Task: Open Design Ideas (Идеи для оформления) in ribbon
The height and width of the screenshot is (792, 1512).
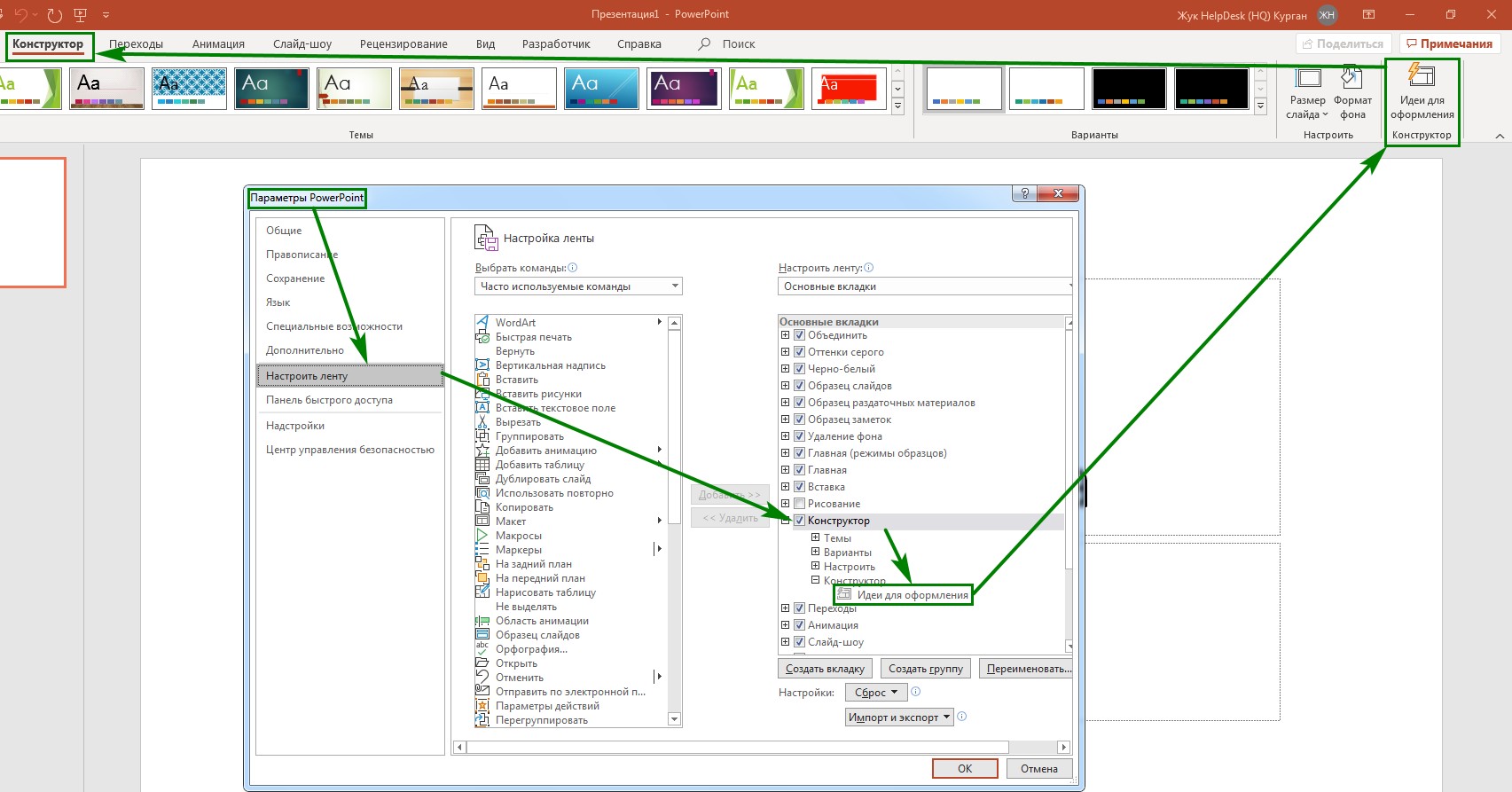Action: [x=1422, y=94]
